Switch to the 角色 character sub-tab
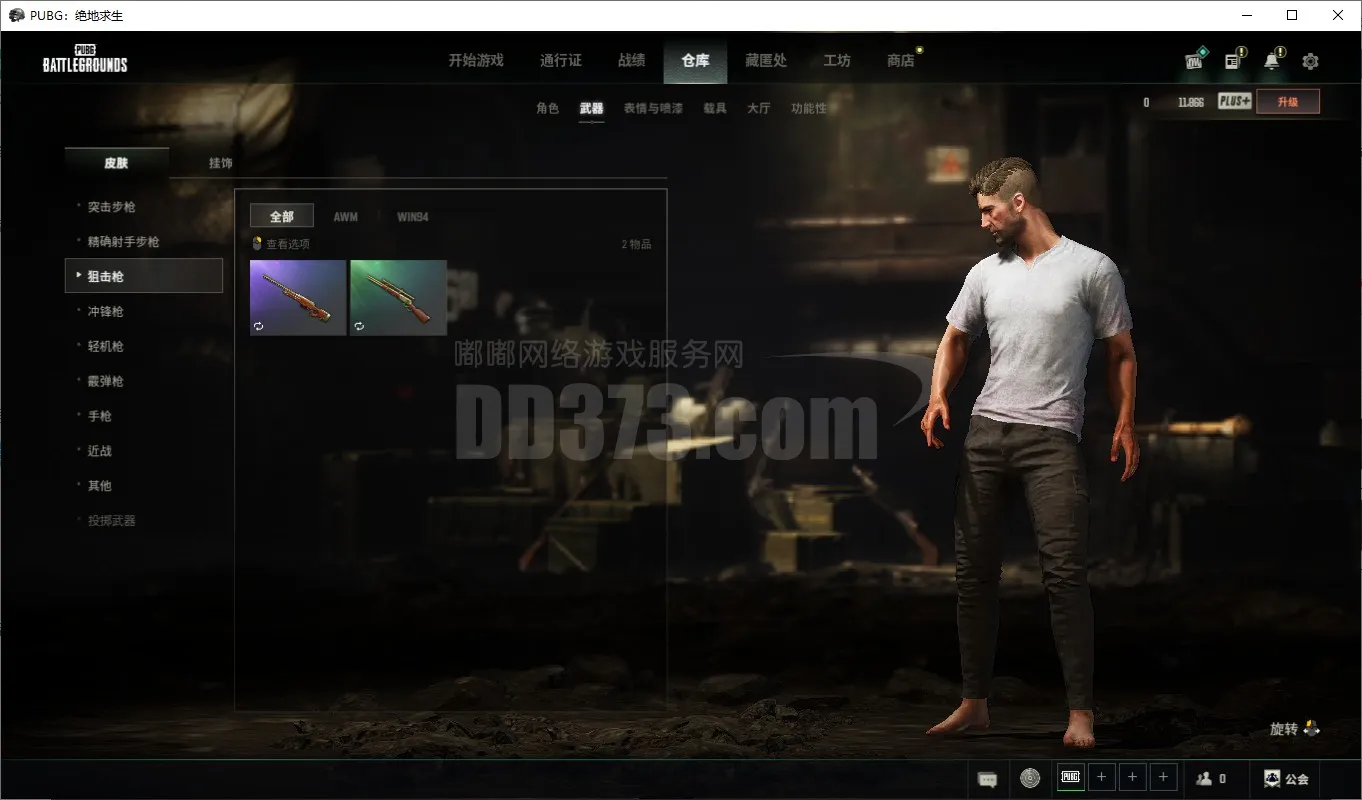The width and height of the screenshot is (1362, 800). coord(547,108)
